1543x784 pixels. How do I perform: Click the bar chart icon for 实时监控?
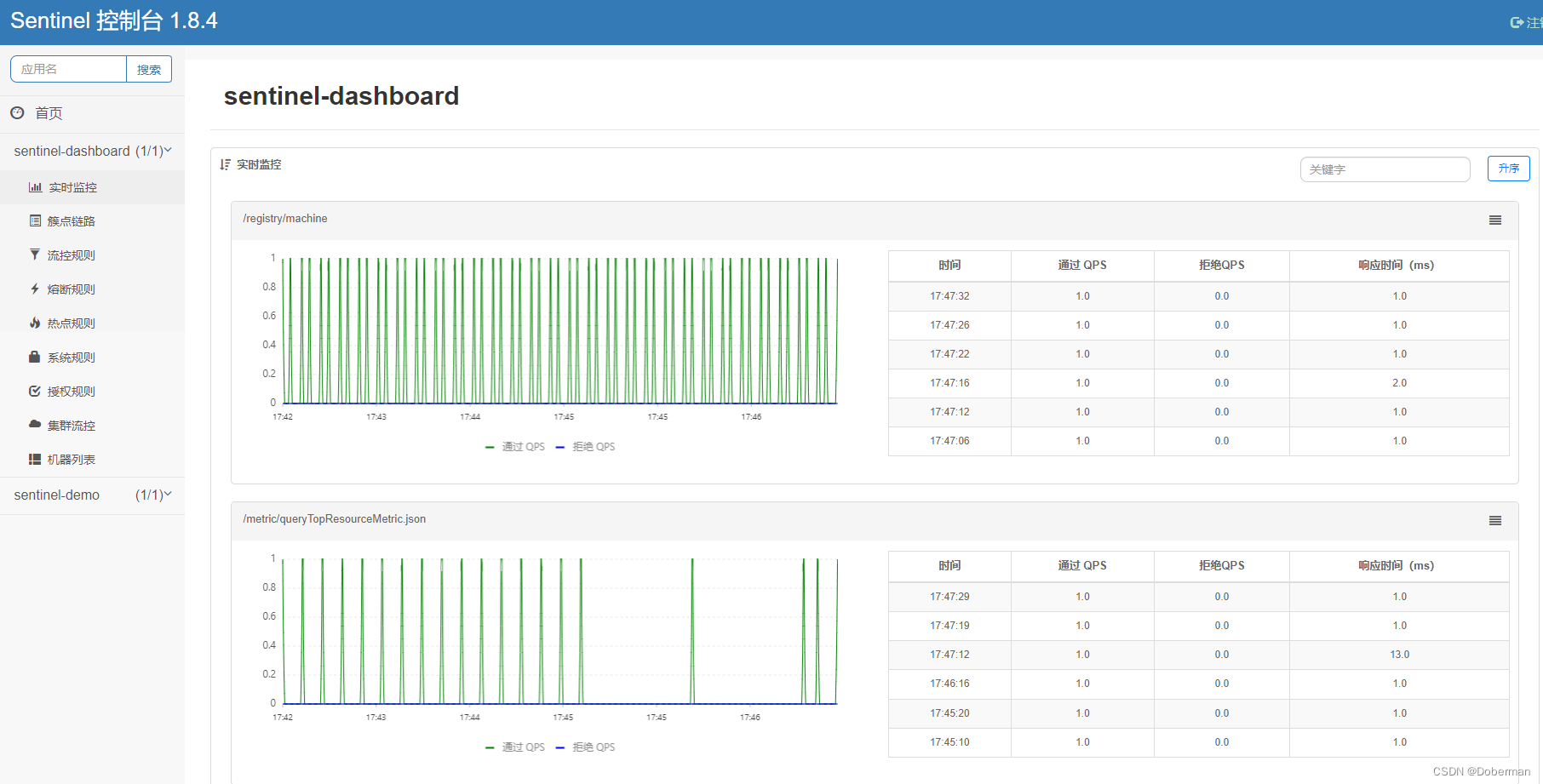coord(35,187)
